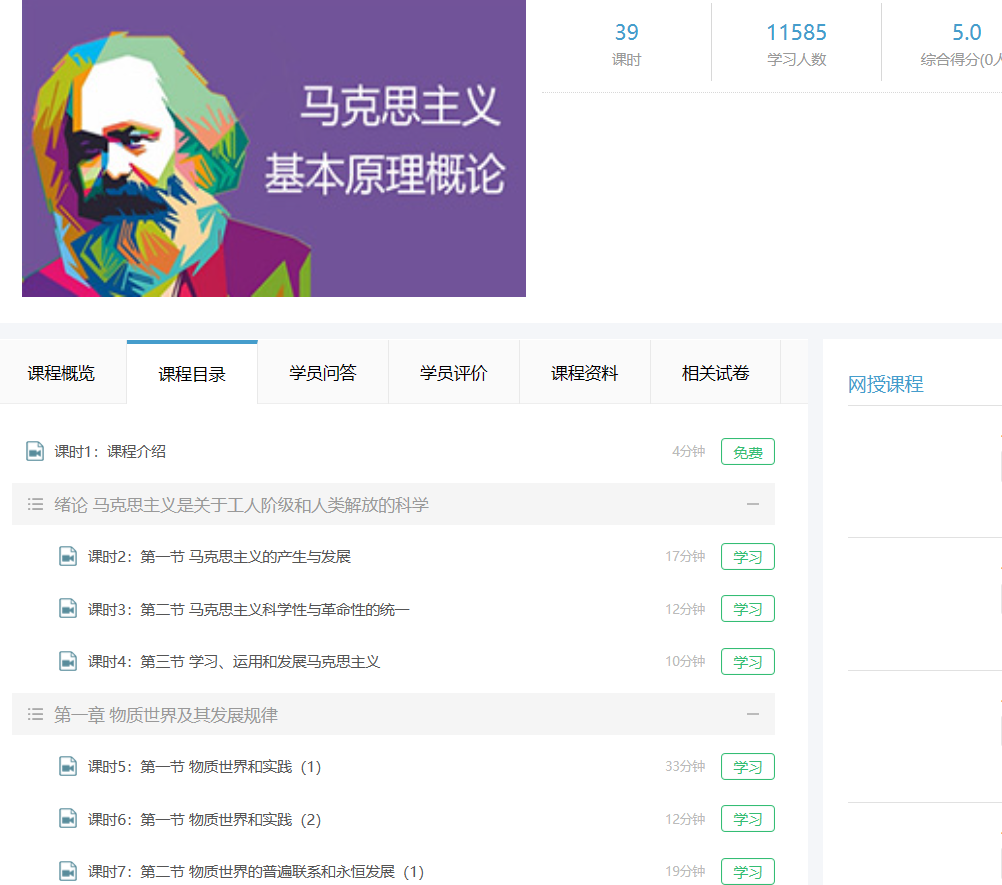Screen dimensions: 1002x885
Task: Click the 33分钟 duration of 课时5
Action: [x=685, y=766]
